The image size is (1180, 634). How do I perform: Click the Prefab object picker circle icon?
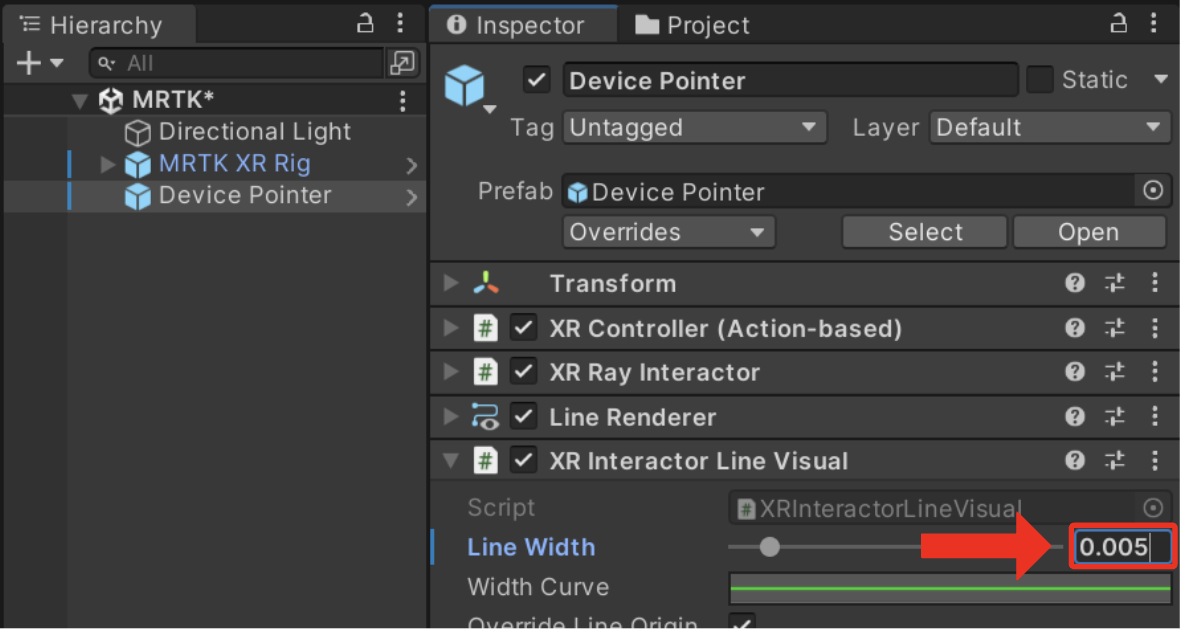pyautogui.click(x=1153, y=191)
